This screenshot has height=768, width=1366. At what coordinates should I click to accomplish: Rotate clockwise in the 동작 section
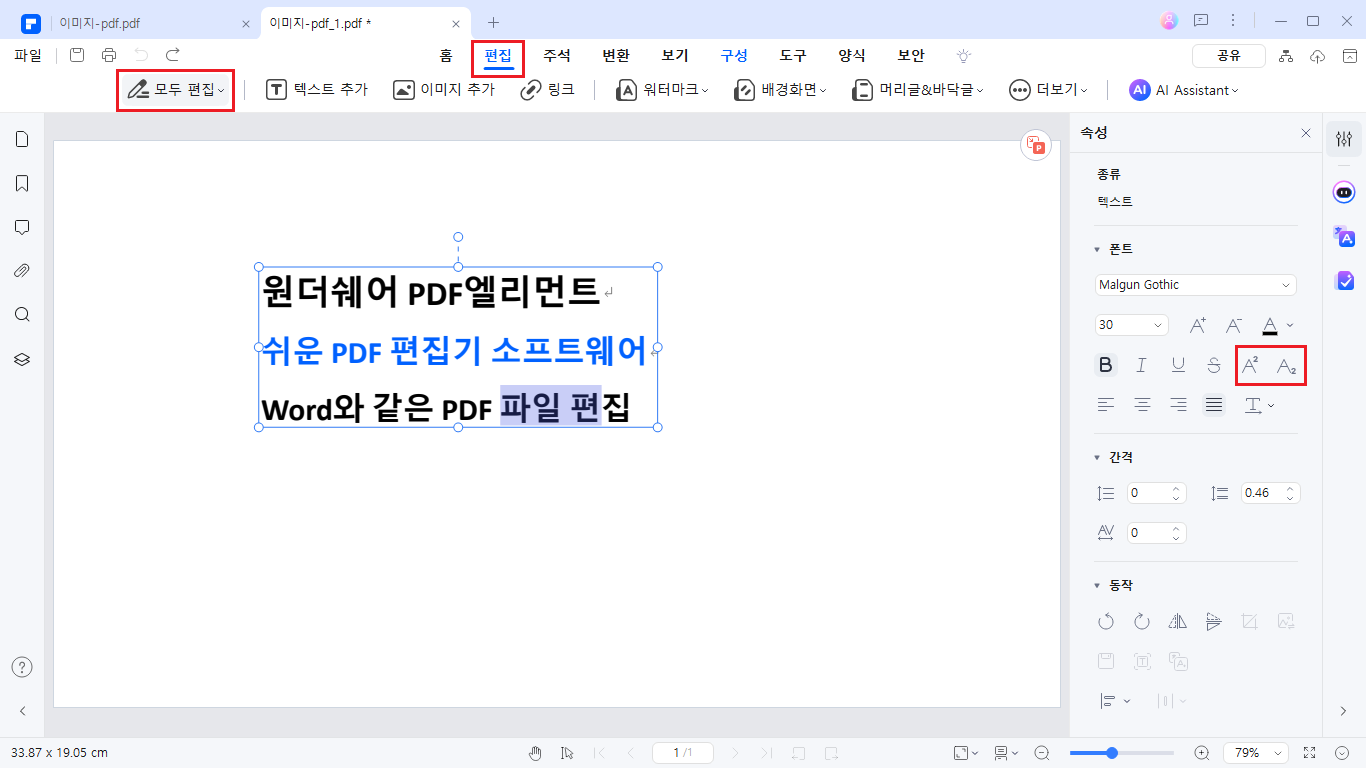(1142, 621)
